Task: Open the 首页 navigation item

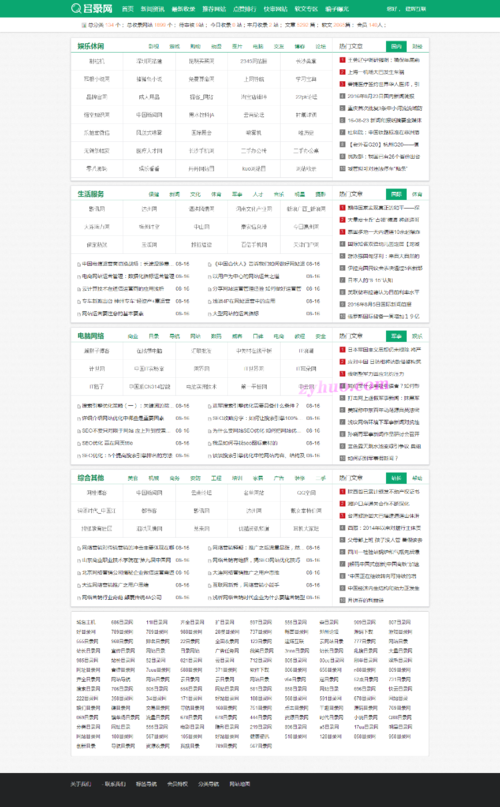Action: click(127, 9)
